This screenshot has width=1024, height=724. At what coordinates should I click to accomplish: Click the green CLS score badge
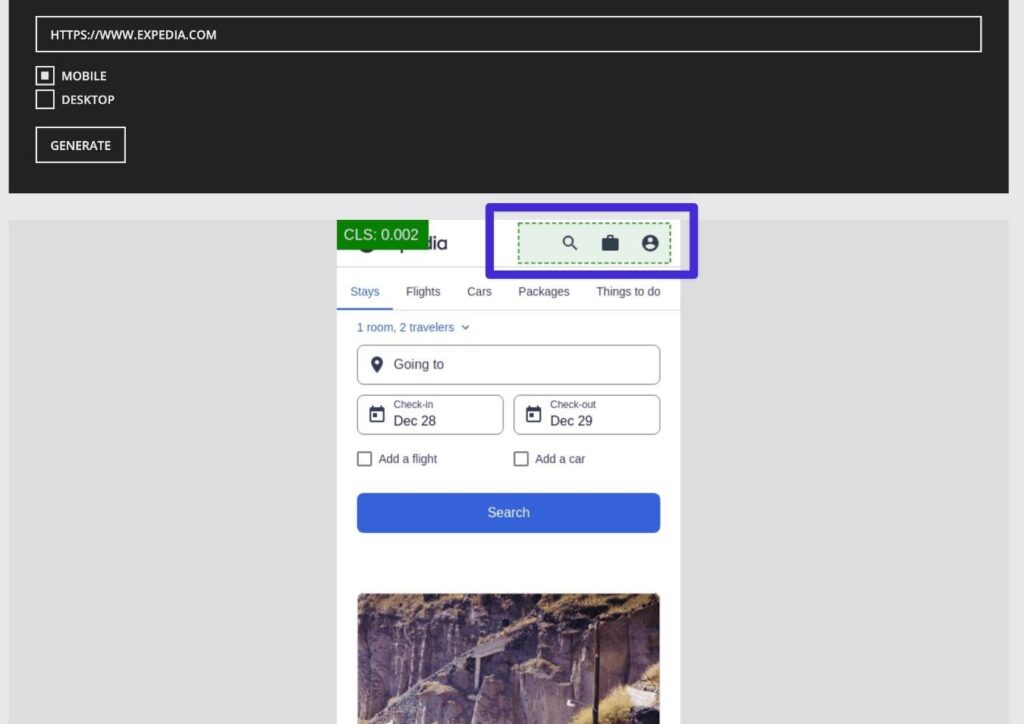tap(383, 234)
